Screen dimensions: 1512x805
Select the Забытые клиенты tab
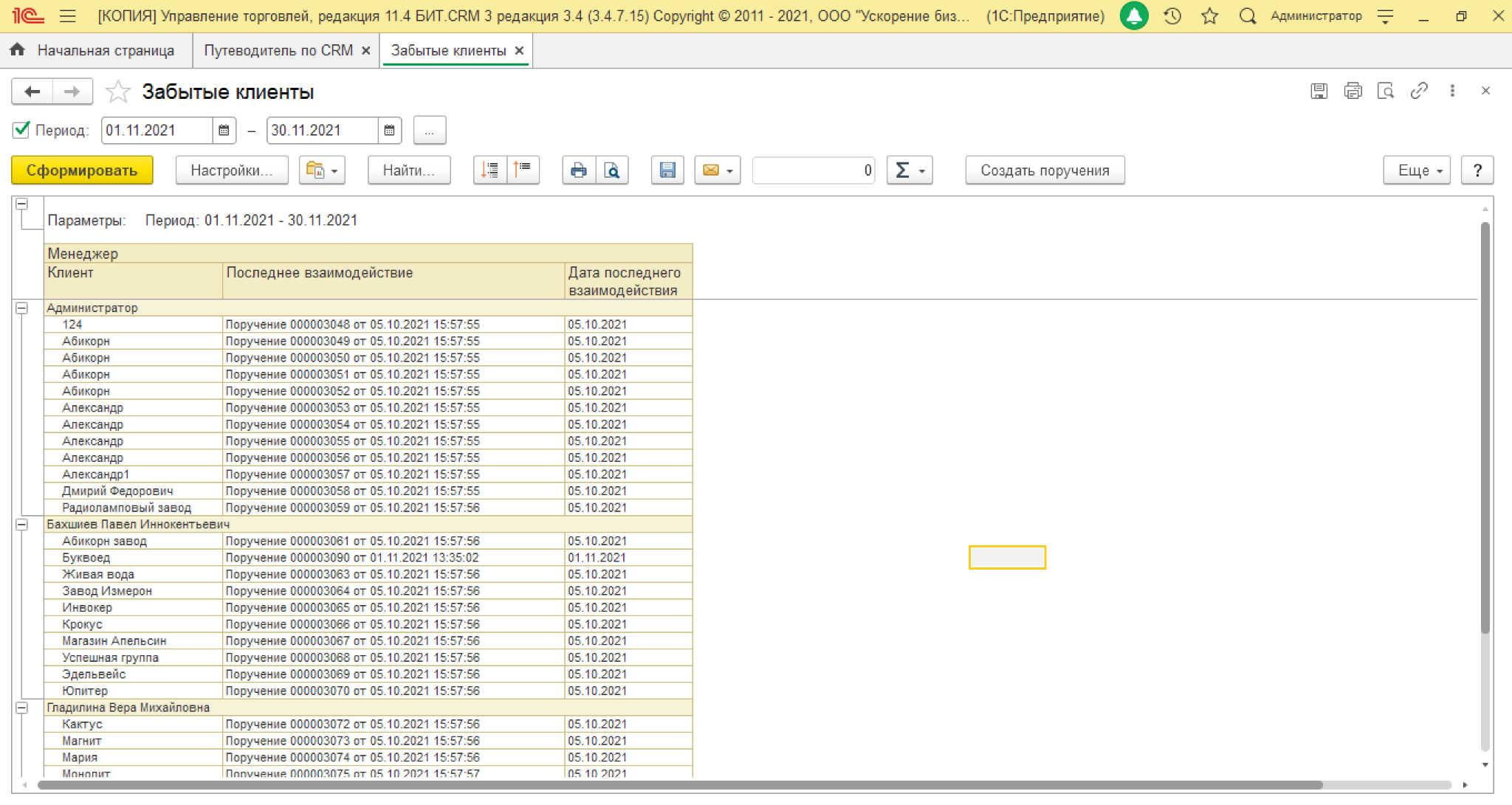(x=448, y=50)
